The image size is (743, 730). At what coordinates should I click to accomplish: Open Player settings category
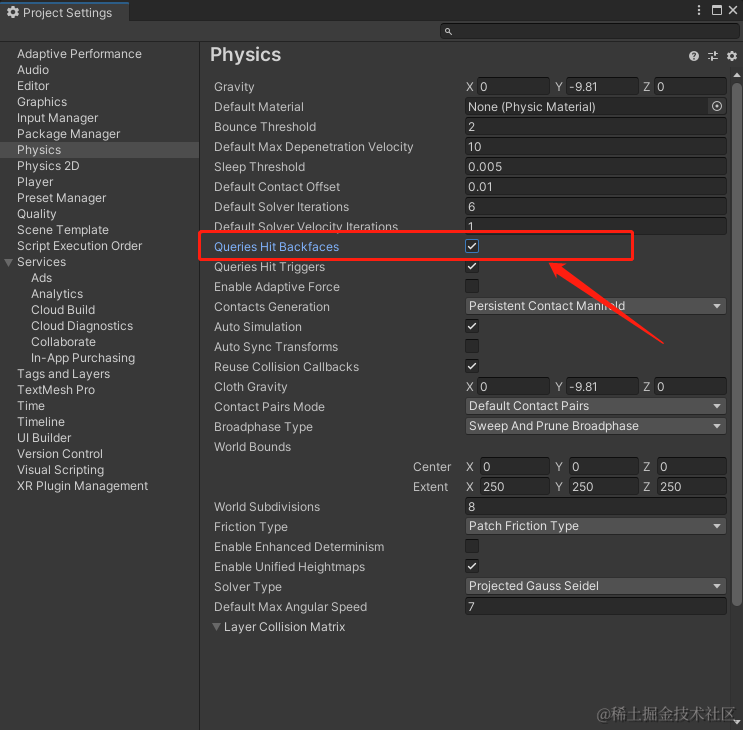coord(35,182)
